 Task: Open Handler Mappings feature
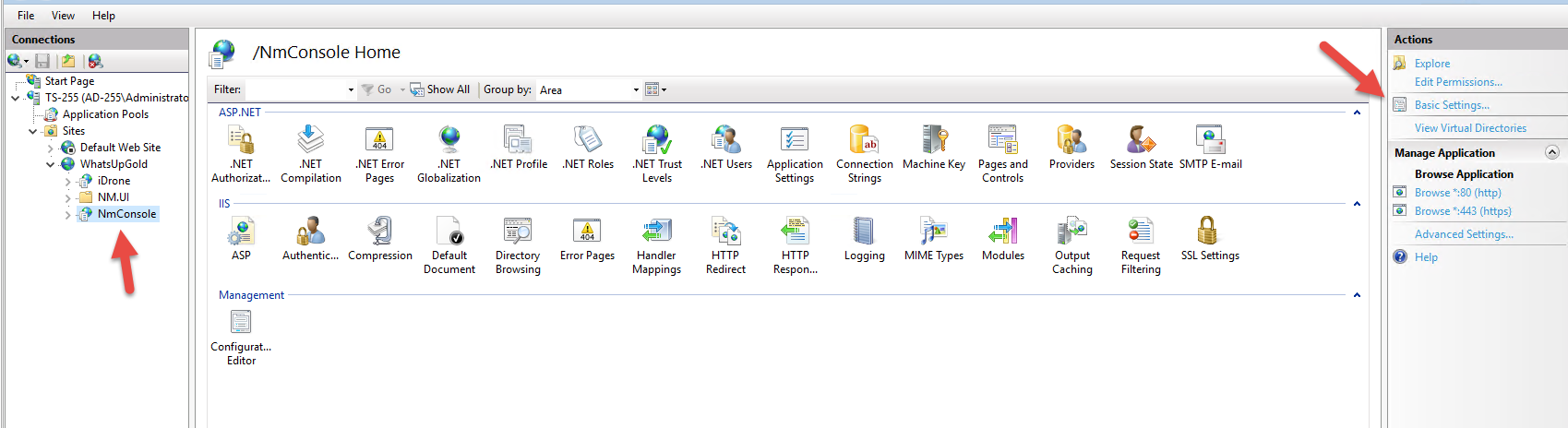click(x=656, y=245)
